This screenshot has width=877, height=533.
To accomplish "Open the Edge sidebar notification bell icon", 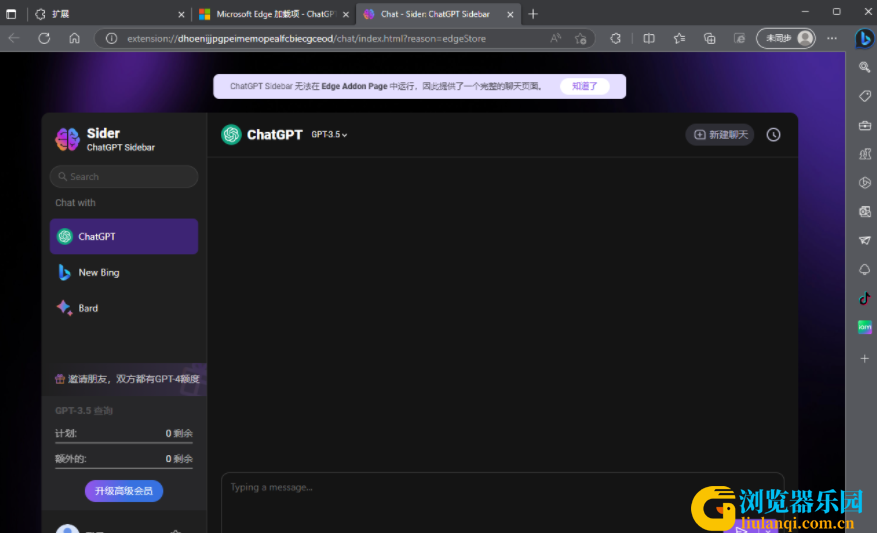I will tap(865, 270).
